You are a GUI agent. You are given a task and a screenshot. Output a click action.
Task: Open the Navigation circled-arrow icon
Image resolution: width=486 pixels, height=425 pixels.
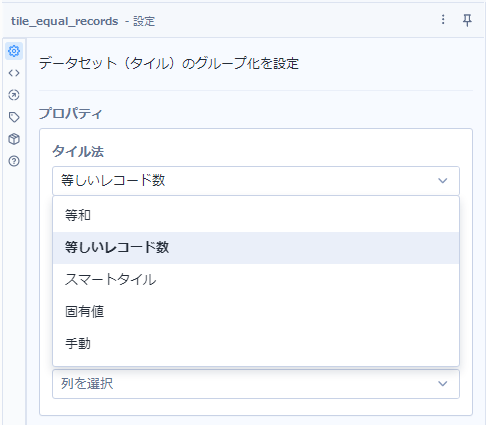14,95
